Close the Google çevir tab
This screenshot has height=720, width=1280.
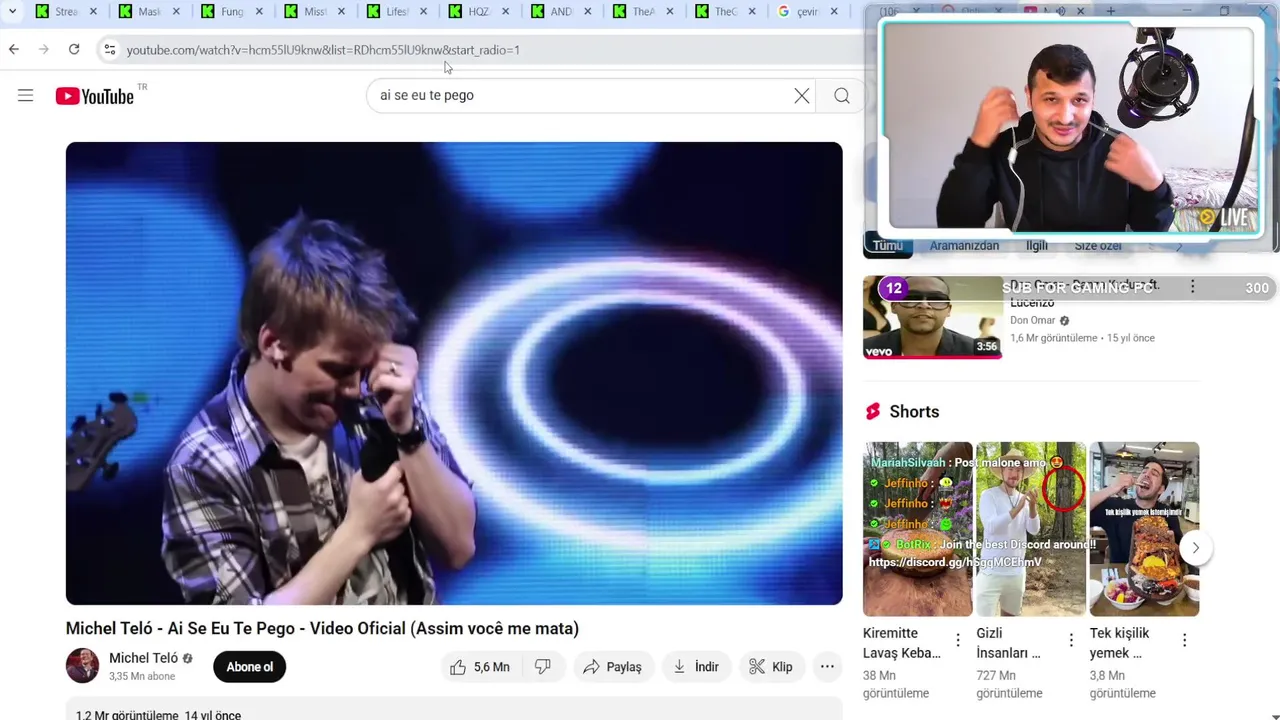tap(835, 12)
